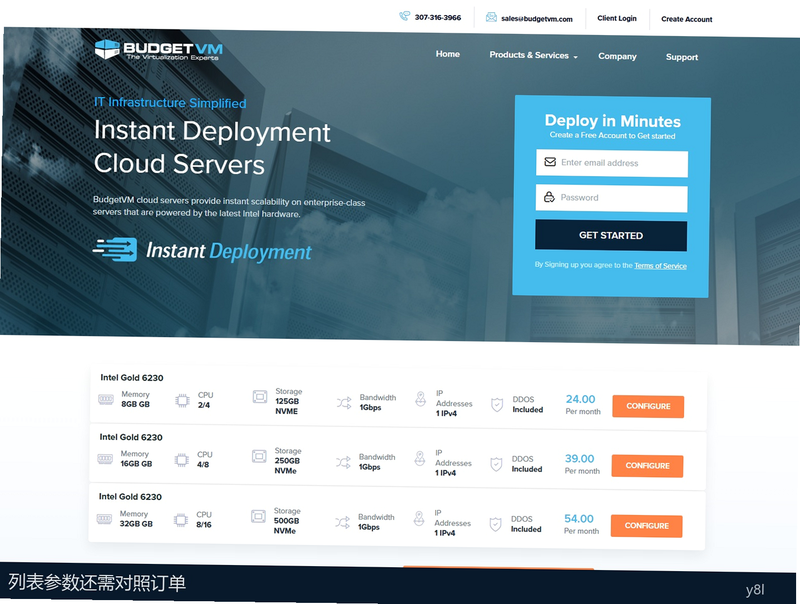
Task: Select the 24.00 price text
Action: [x=581, y=399]
